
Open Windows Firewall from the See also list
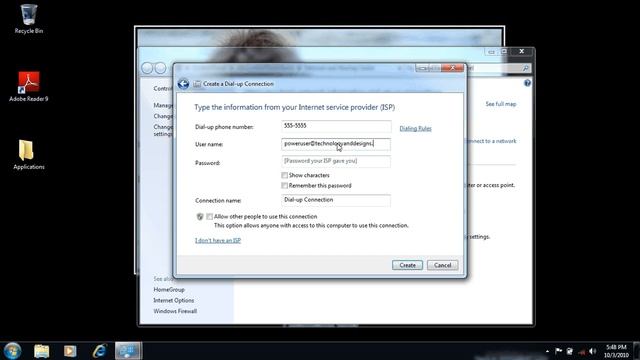[175, 311]
